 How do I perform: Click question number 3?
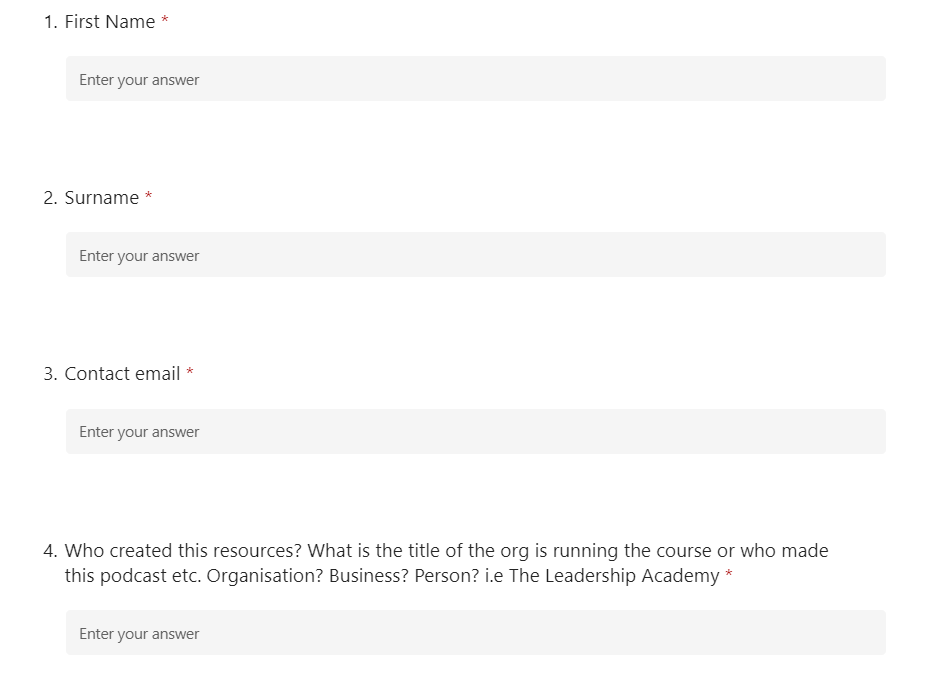(x=50, y=374)
